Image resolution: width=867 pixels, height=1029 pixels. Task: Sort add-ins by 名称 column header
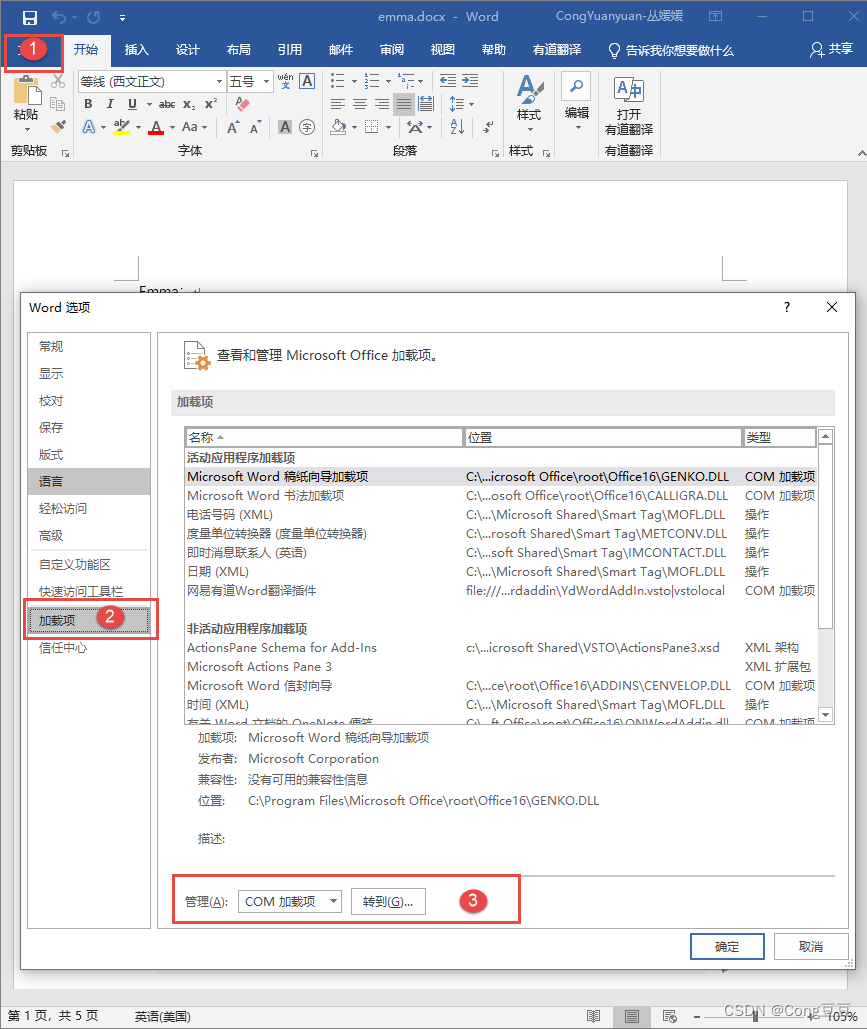tap(324, 437)
